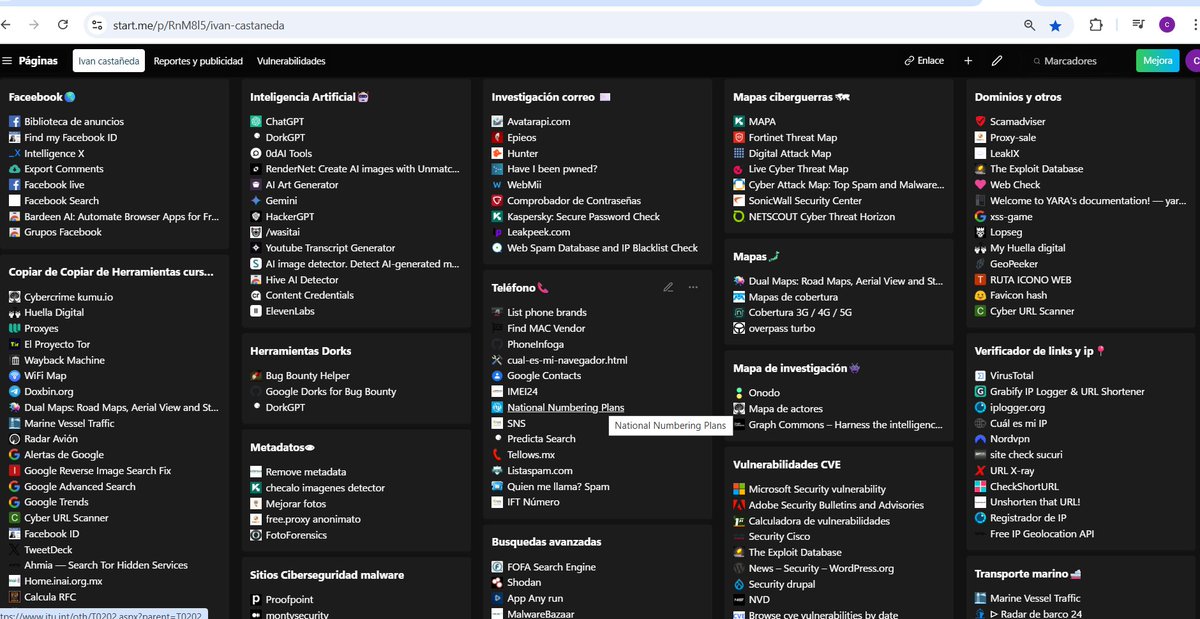Reload the page with refresh icon

tap(64, 24)
